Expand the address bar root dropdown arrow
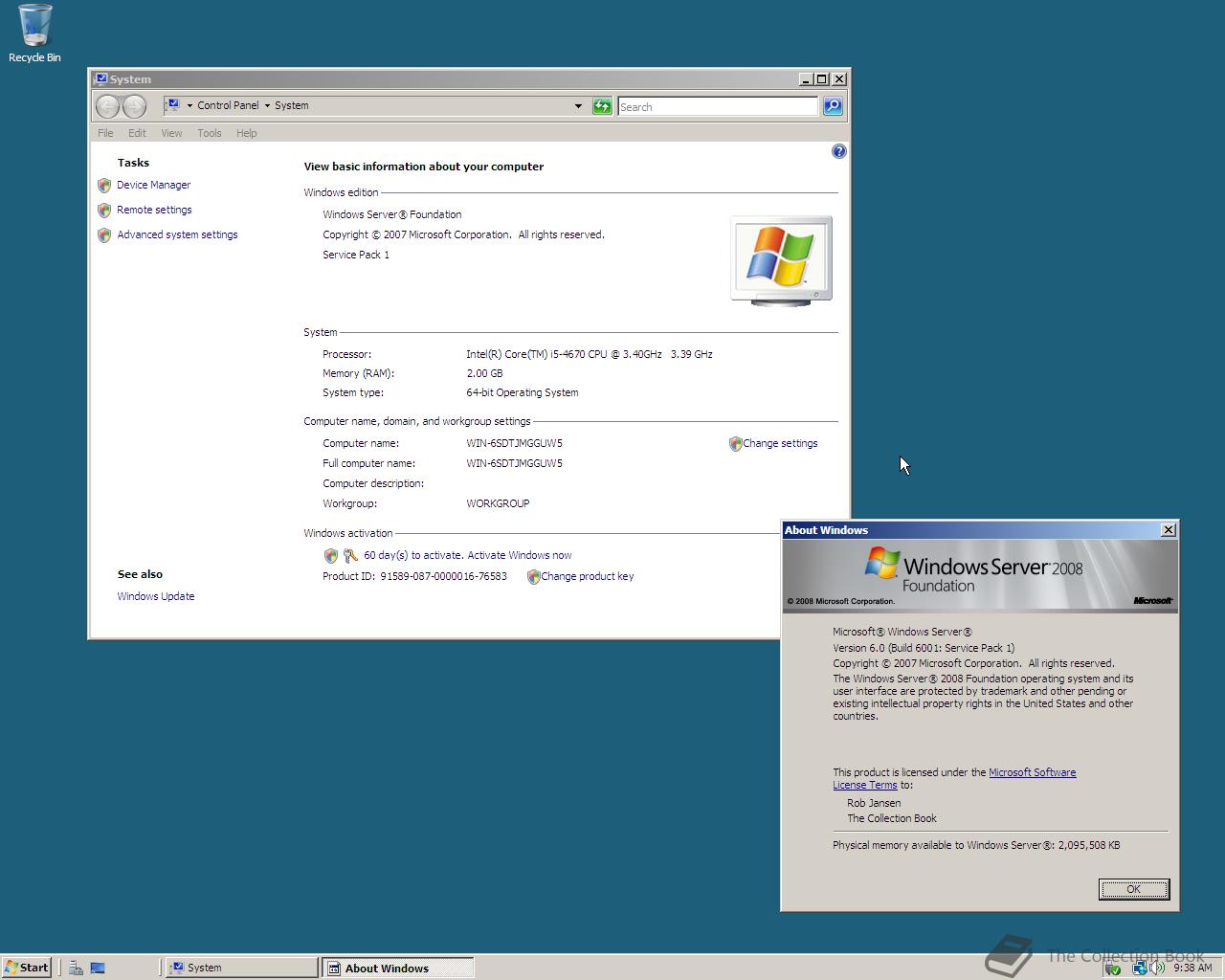 click(189, 106)
